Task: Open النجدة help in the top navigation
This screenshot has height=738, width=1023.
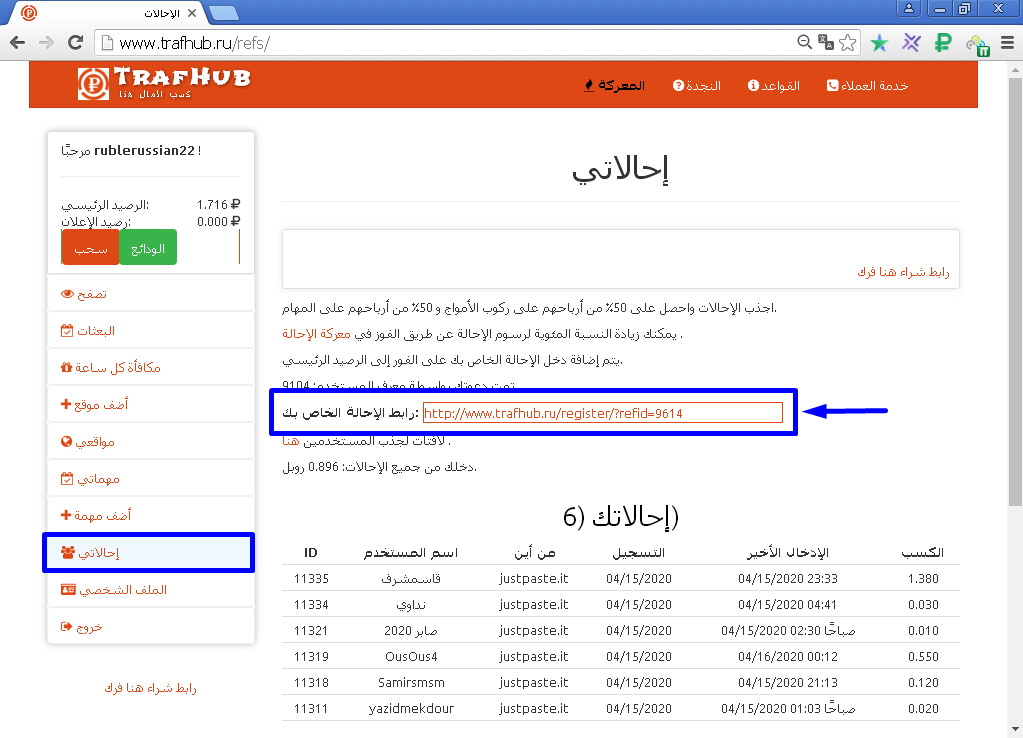Action: coord(697,85)
